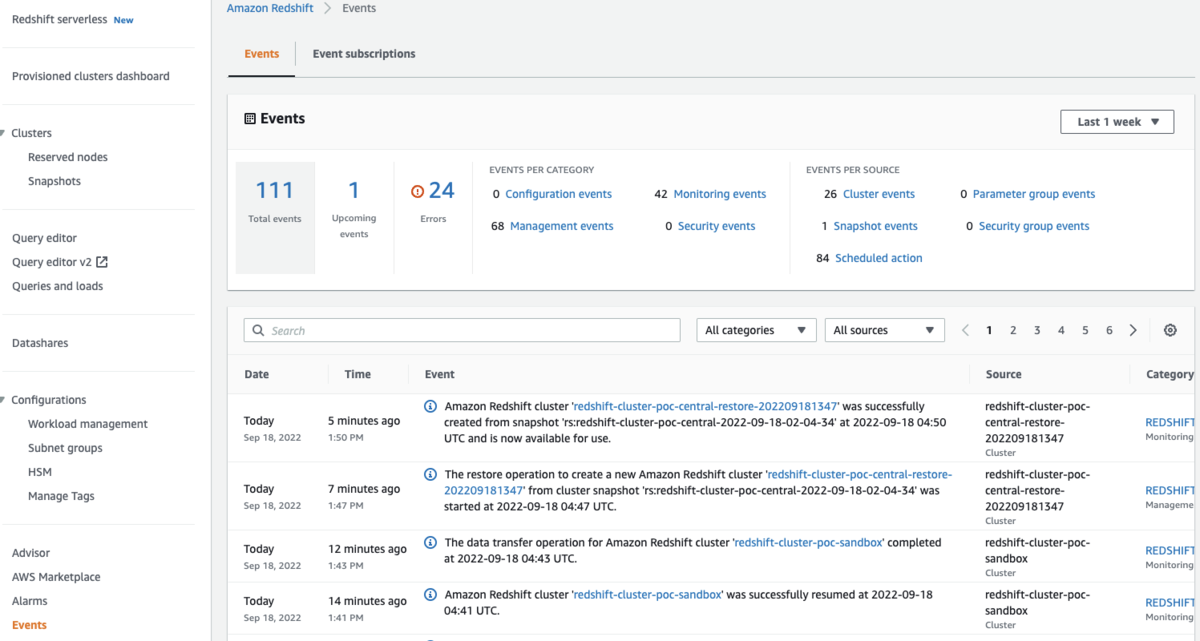Click the 24 Errors count

tap(441, 190)
